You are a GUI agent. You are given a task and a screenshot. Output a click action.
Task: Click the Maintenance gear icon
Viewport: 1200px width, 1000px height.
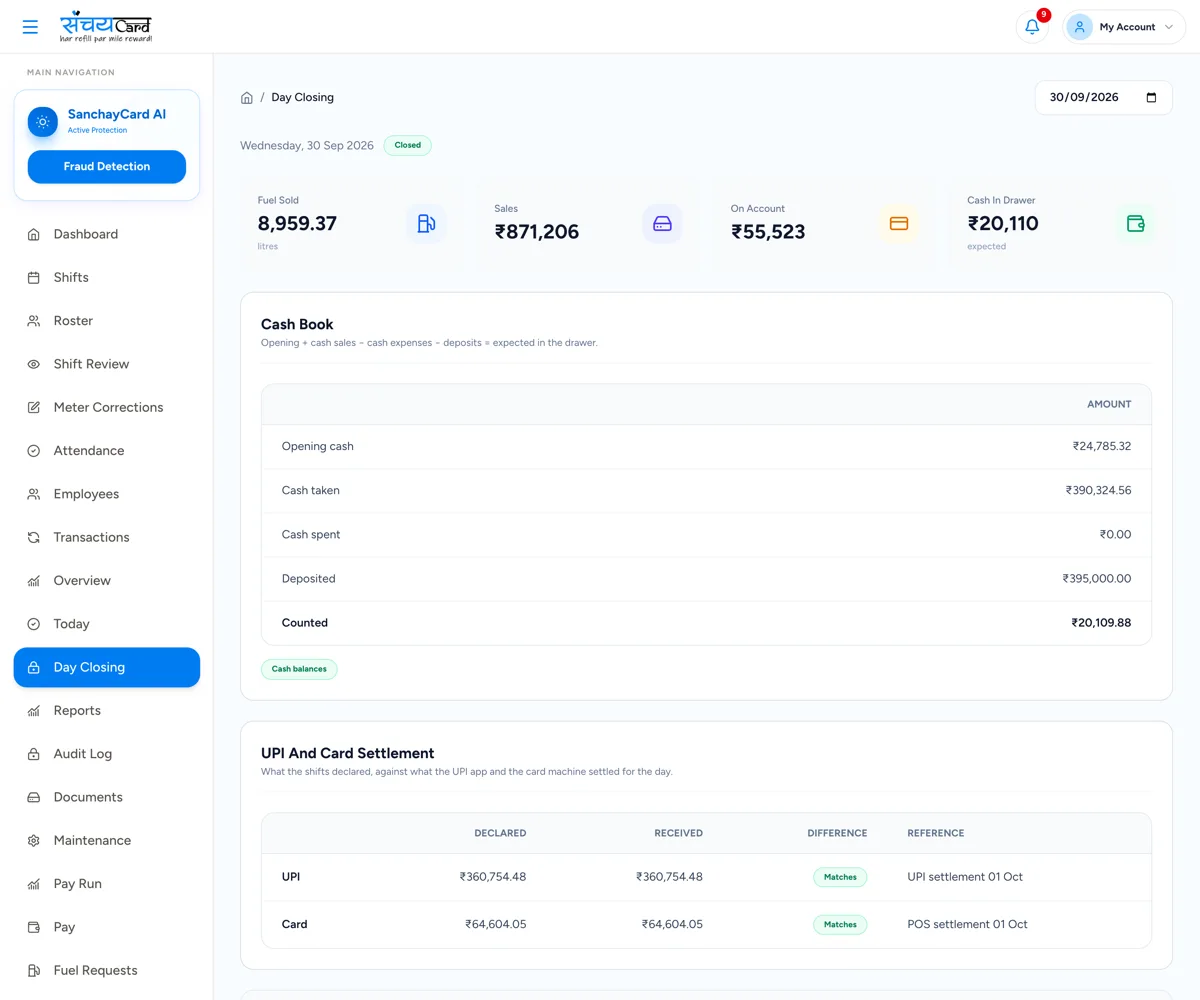tap(33, 840)
